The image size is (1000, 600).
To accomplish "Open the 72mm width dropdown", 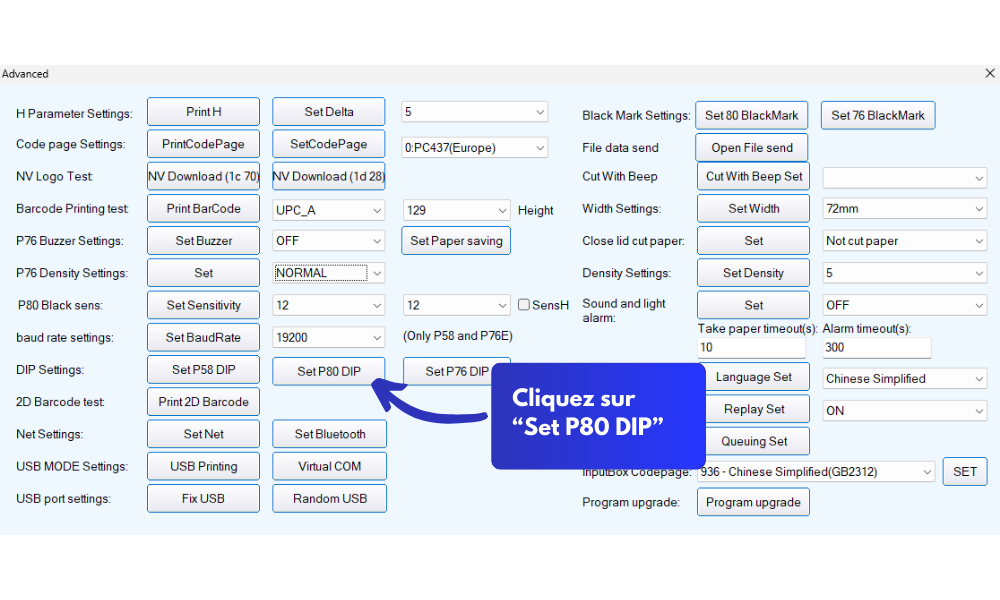I will (x=905, y=209).
